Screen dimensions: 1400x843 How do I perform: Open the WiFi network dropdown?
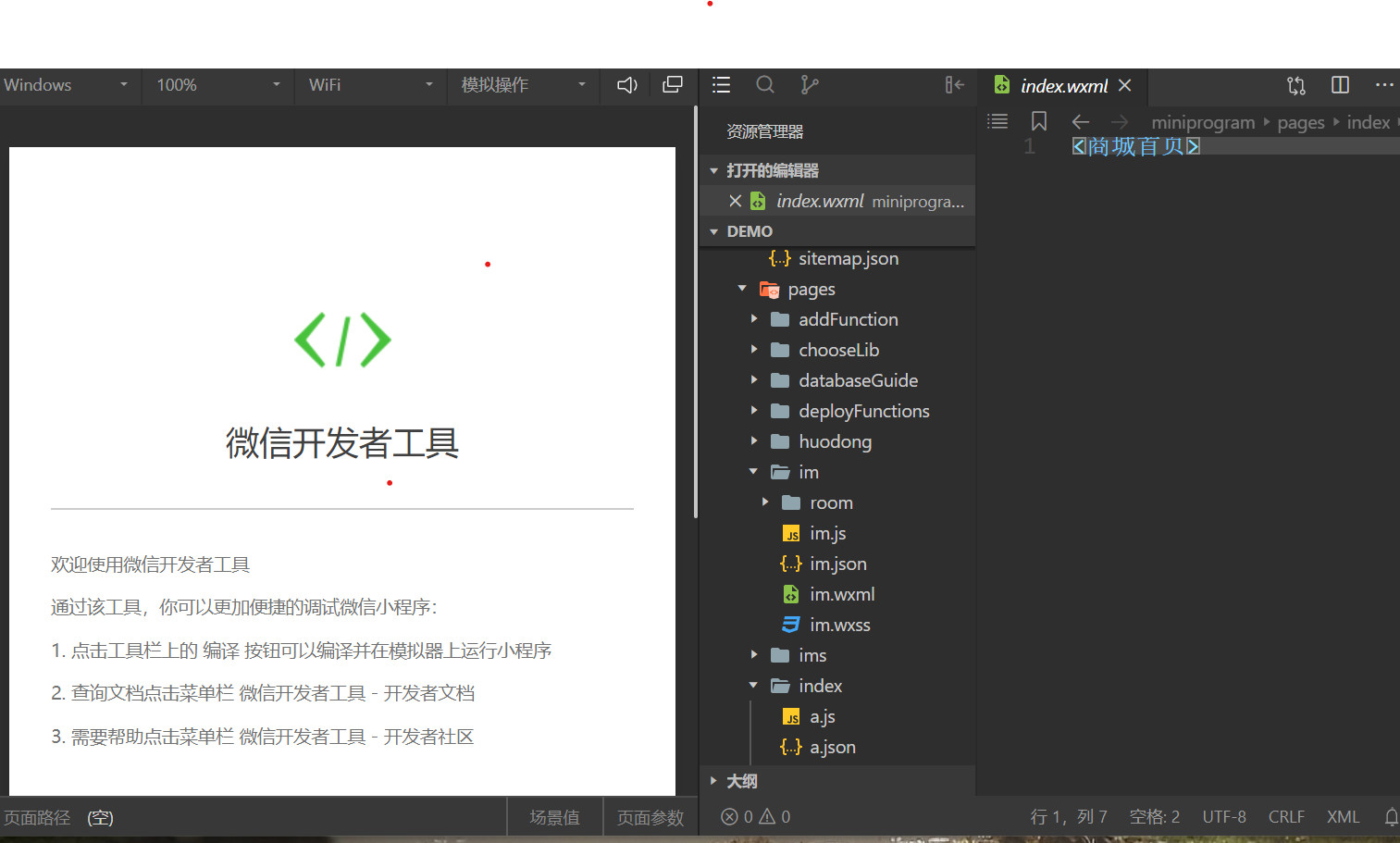coord(370,85)
